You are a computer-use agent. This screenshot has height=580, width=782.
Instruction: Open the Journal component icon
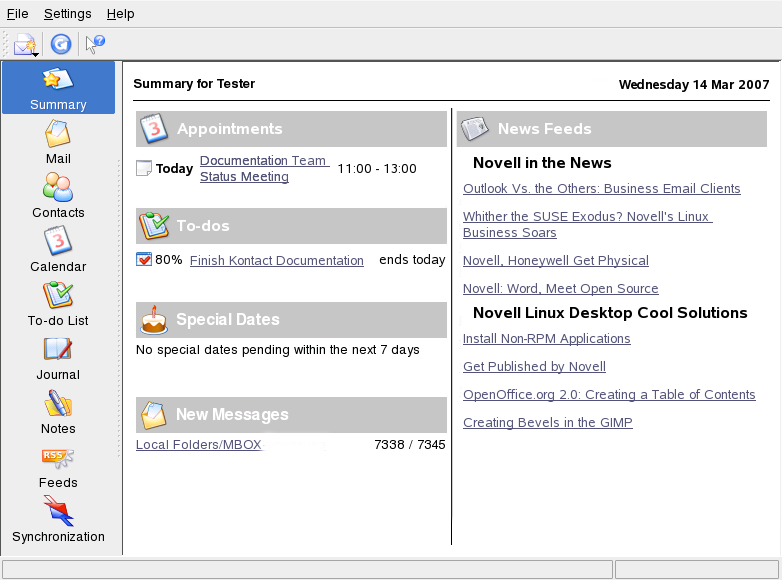click(x=58, y=349)
